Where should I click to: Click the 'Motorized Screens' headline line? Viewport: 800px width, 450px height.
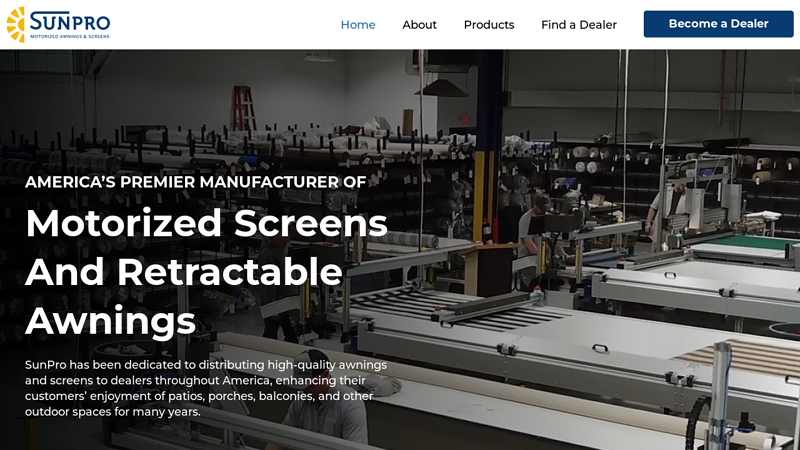click(x=206, y=223)
